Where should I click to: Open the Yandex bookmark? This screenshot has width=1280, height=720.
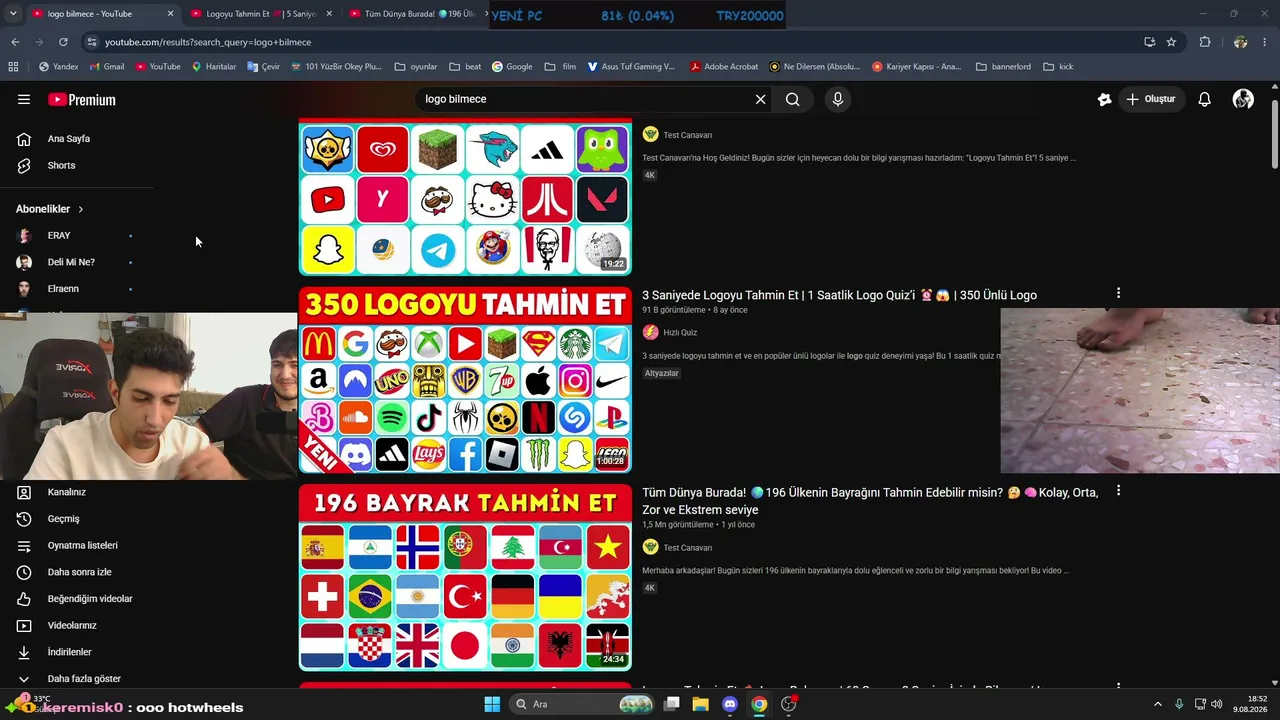[58, 67]
